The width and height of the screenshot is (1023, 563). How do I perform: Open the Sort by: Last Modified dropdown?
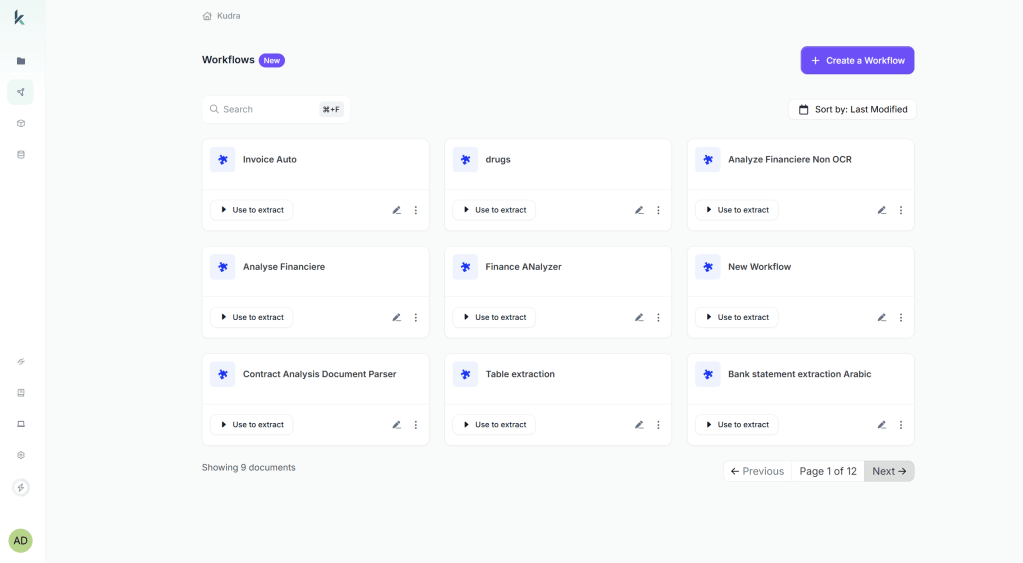coord(852,109)
